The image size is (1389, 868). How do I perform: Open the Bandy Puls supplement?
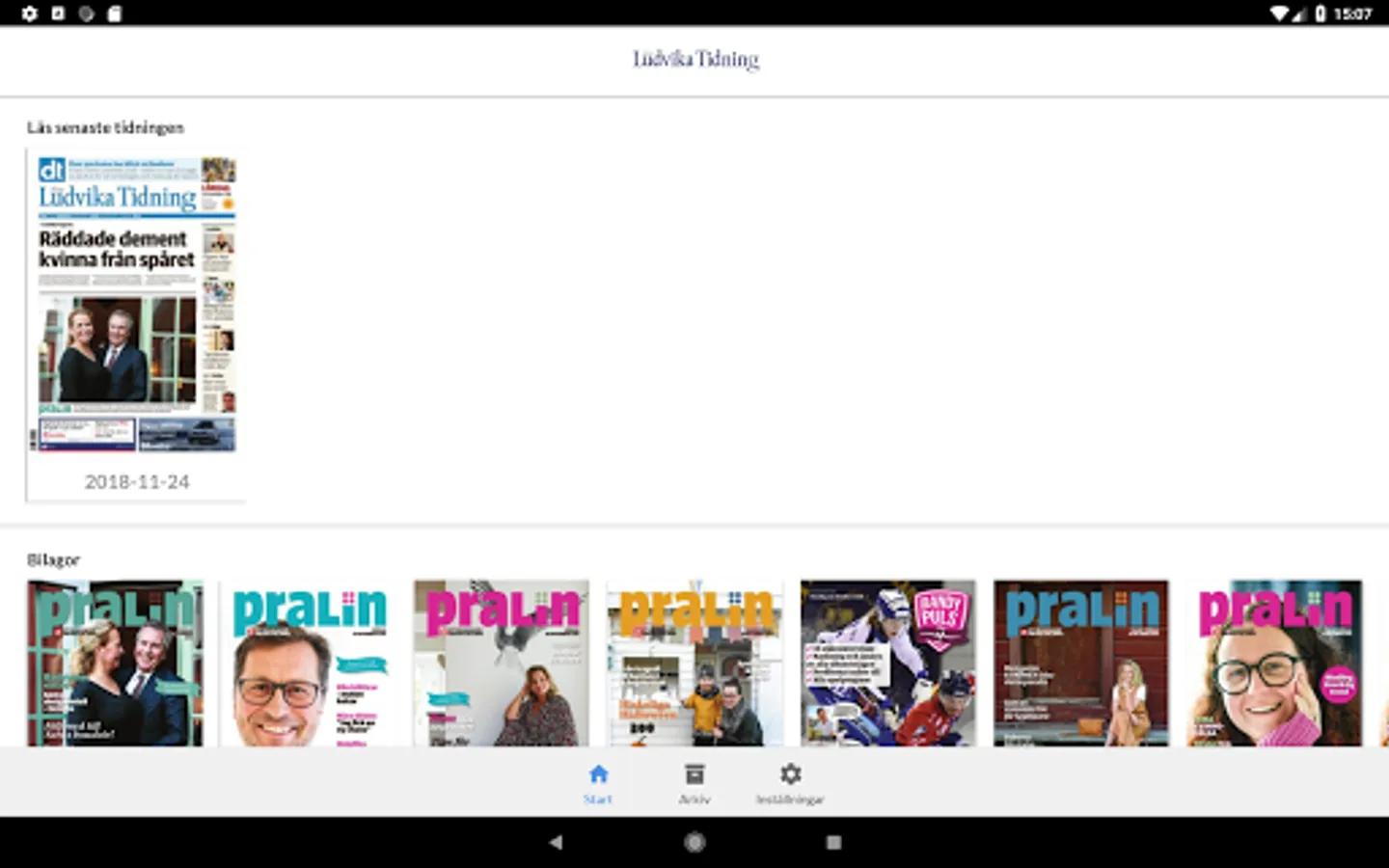(x=888, y=663)
